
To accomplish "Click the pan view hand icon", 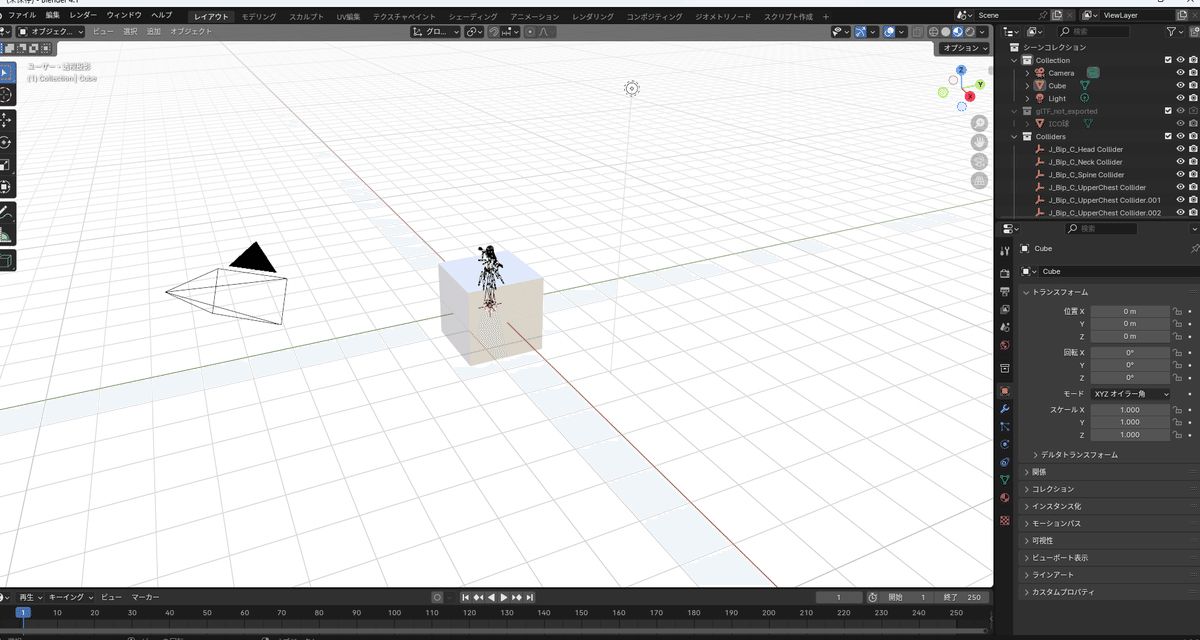I will pyautogui.click(x=979, y=141).
